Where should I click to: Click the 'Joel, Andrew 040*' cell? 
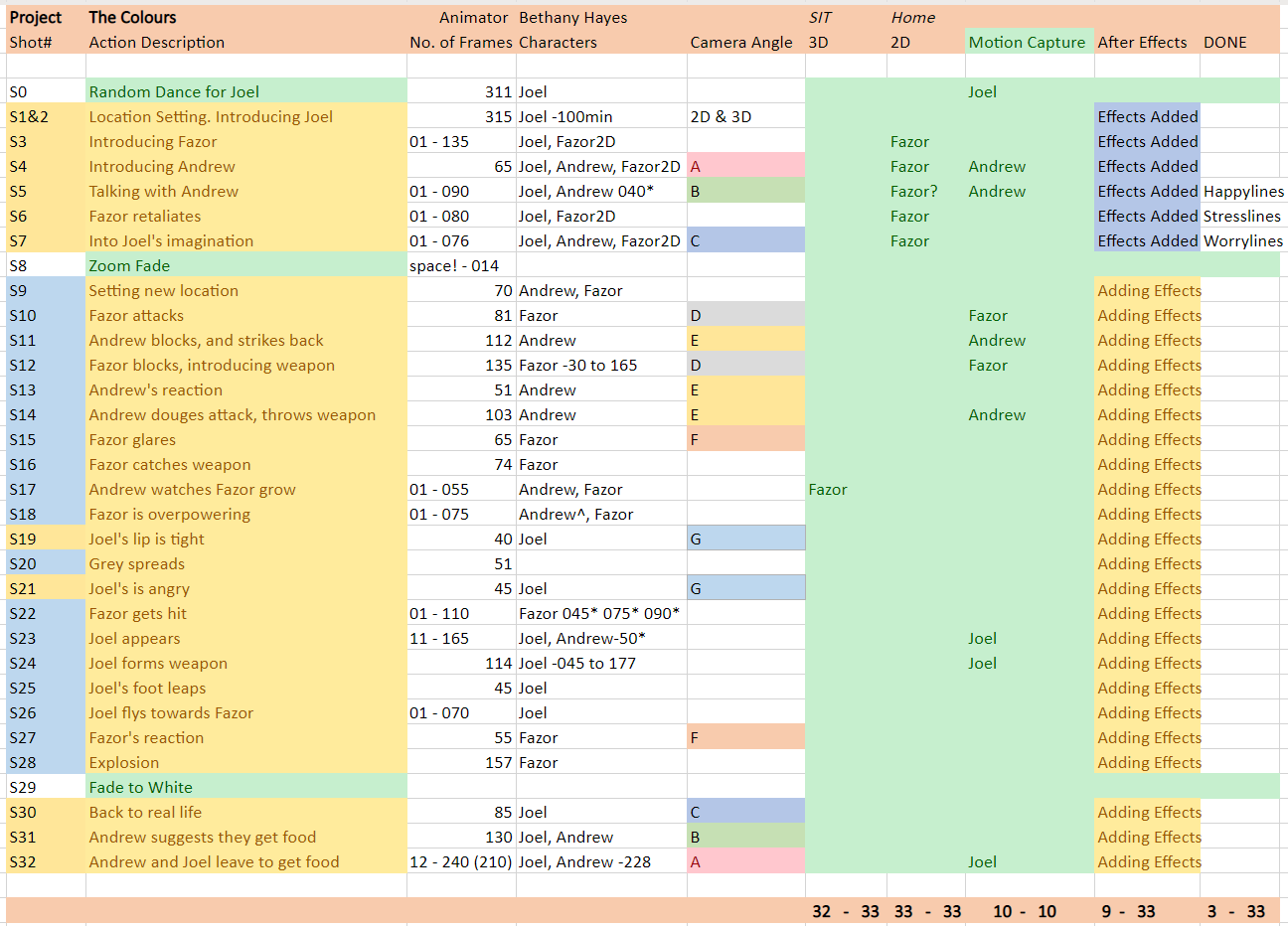click(601, 191)
